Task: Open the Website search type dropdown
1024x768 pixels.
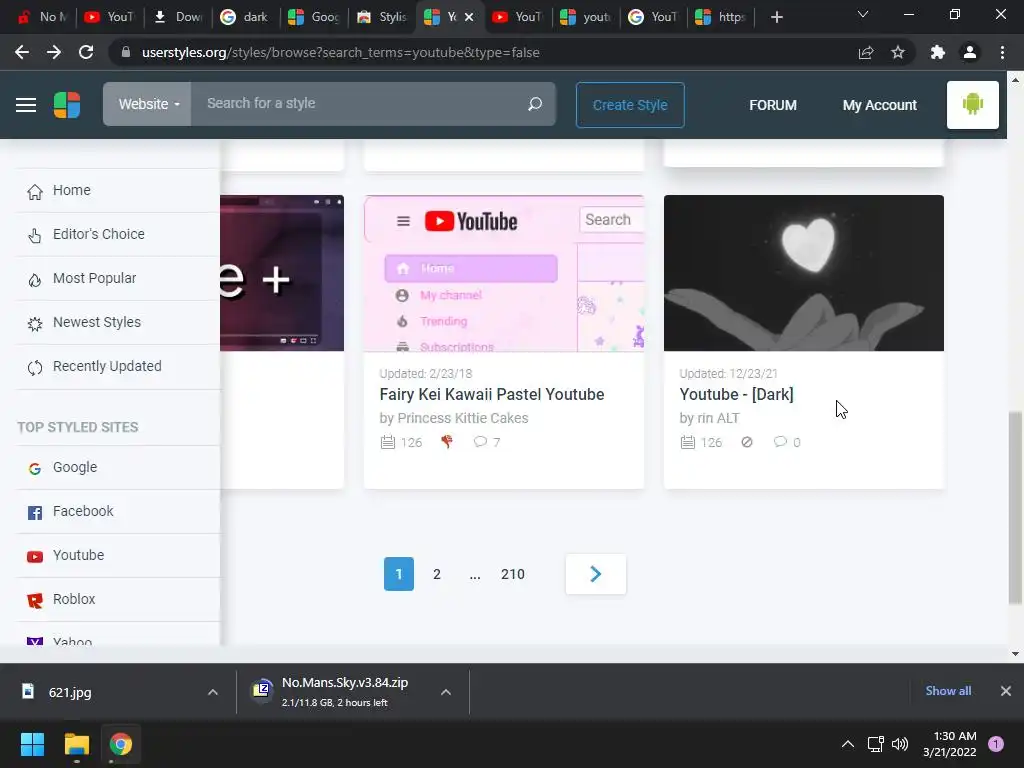Action: coord(148,104)
